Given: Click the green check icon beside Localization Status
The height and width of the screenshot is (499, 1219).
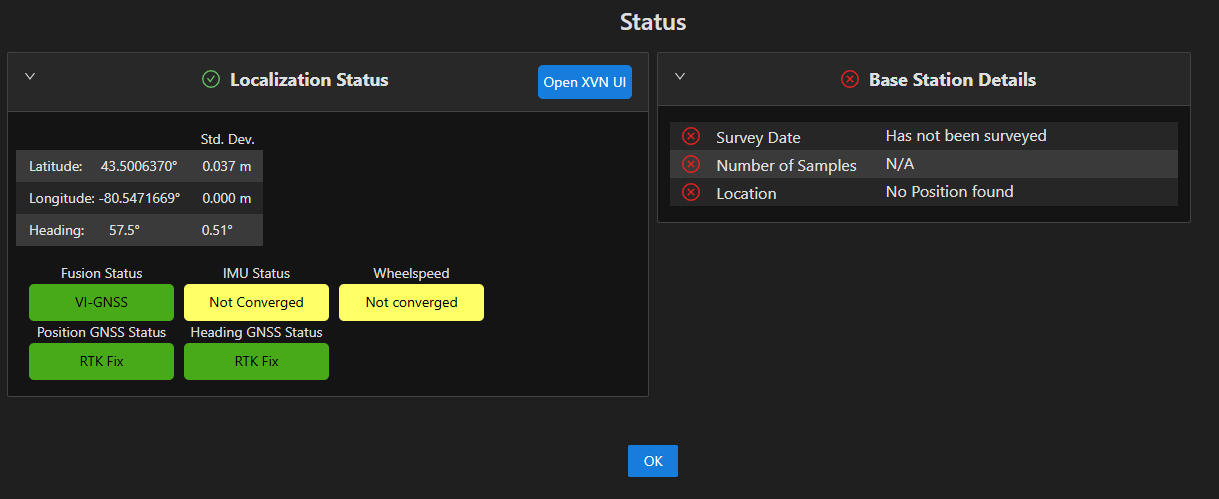Looking at the screenshot, I should [211, 79].
